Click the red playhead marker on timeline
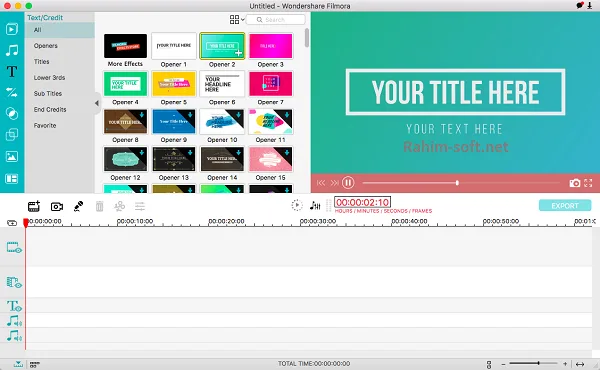This screenshot has width=600, height=370. click(26, 223)
